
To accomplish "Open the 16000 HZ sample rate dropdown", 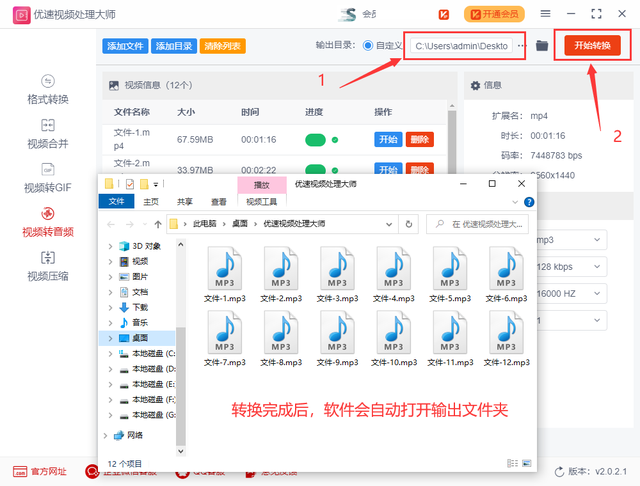I will [x=571, y=294].
